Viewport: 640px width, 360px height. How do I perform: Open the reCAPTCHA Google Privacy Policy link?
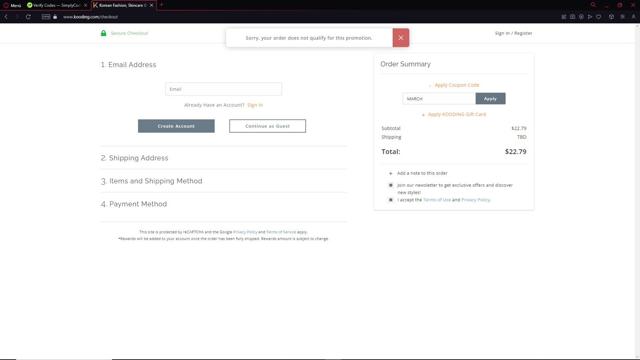point(245,232)
